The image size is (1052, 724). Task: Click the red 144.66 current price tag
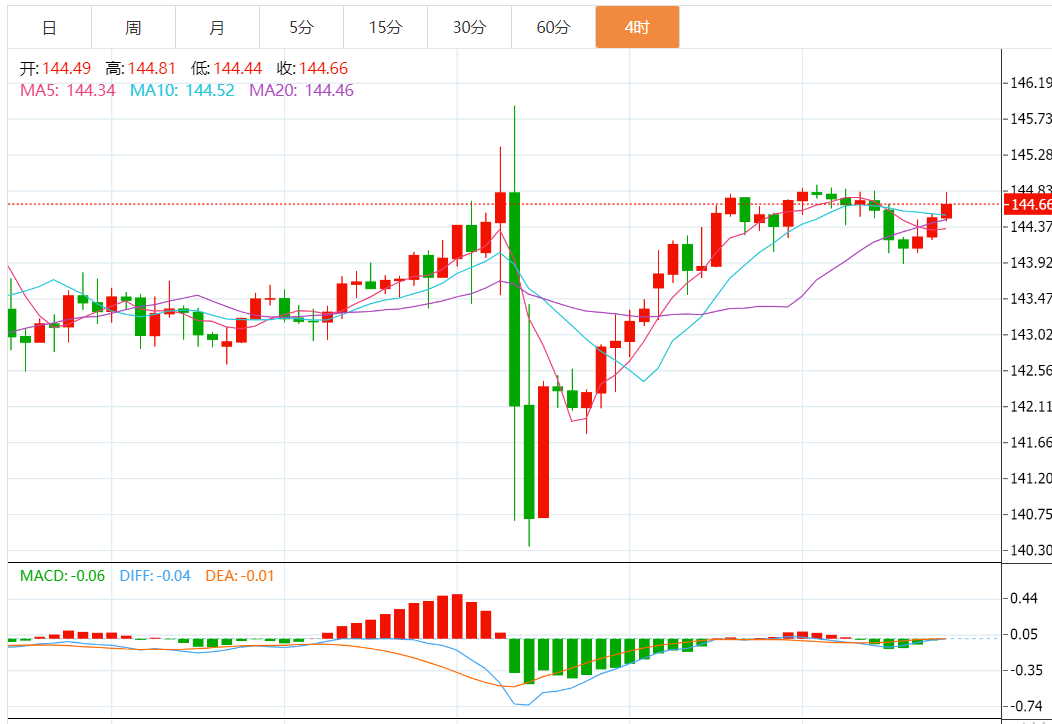pyautogui.click(x=1028, y=204)
